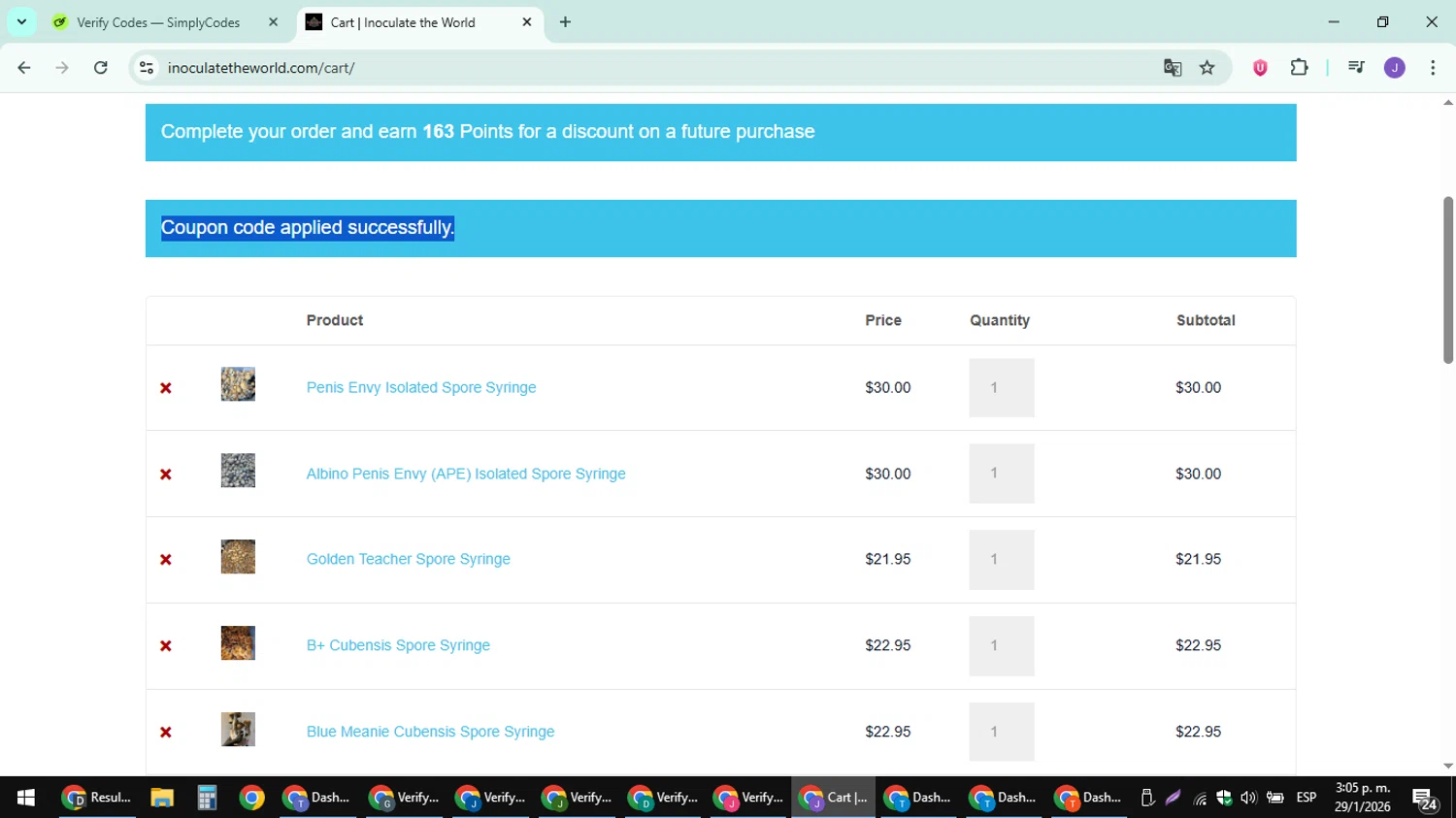Bookmark this page with the star icon
1456x818 pixels.
pos(1208,68)
